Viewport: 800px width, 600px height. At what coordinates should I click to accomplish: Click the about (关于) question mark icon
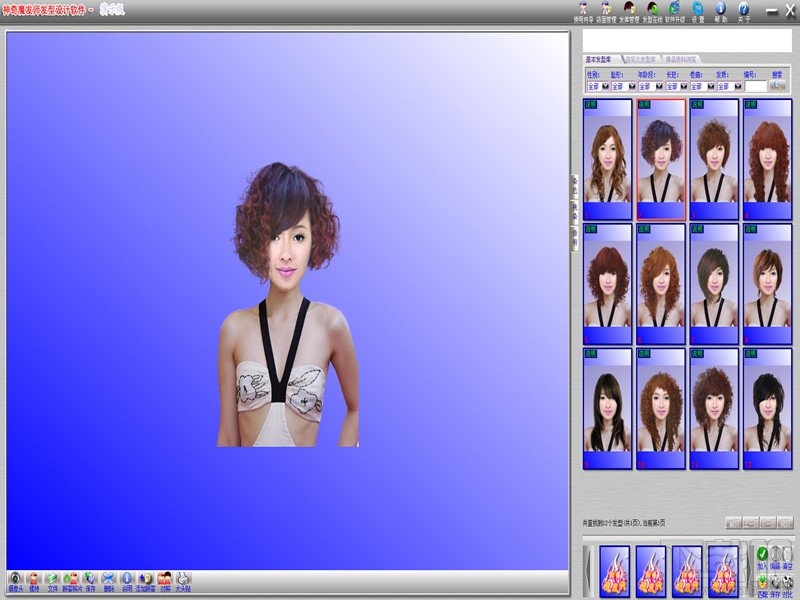pyautogui.click(x=744, y=11)
